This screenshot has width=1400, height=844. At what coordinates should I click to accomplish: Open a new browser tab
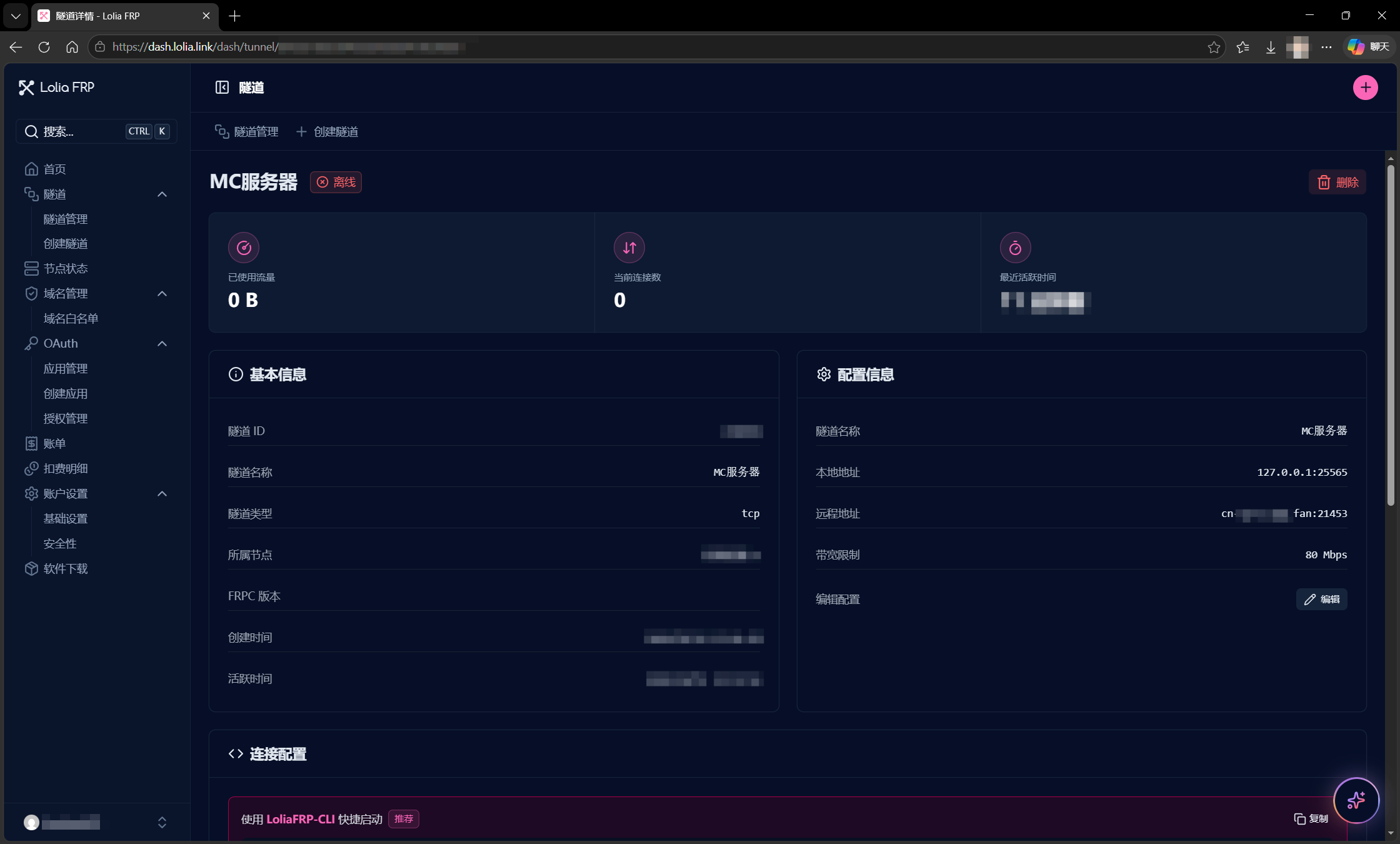(235, 16)
